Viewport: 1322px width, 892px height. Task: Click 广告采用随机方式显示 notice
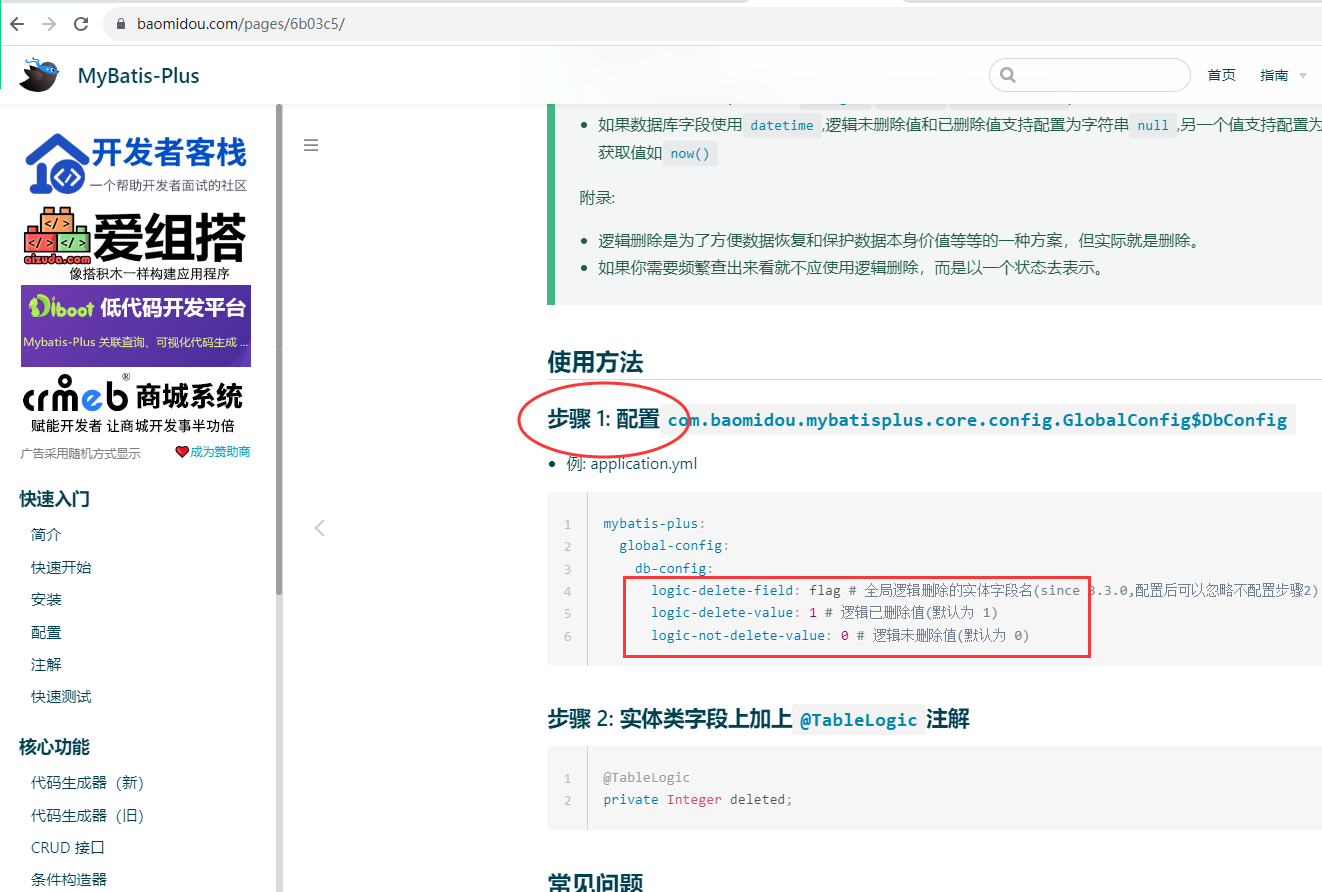[81, 453]
